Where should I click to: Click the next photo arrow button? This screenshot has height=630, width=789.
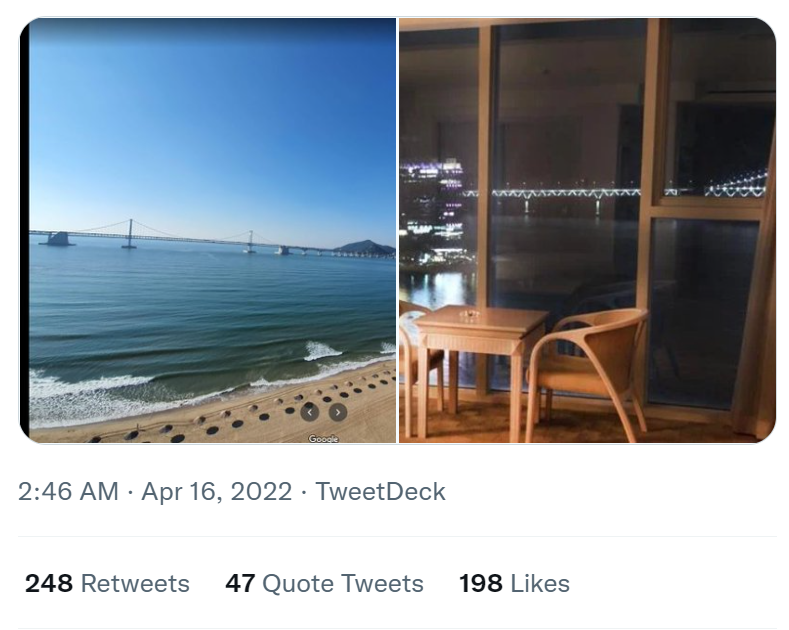tap(338, 412)
